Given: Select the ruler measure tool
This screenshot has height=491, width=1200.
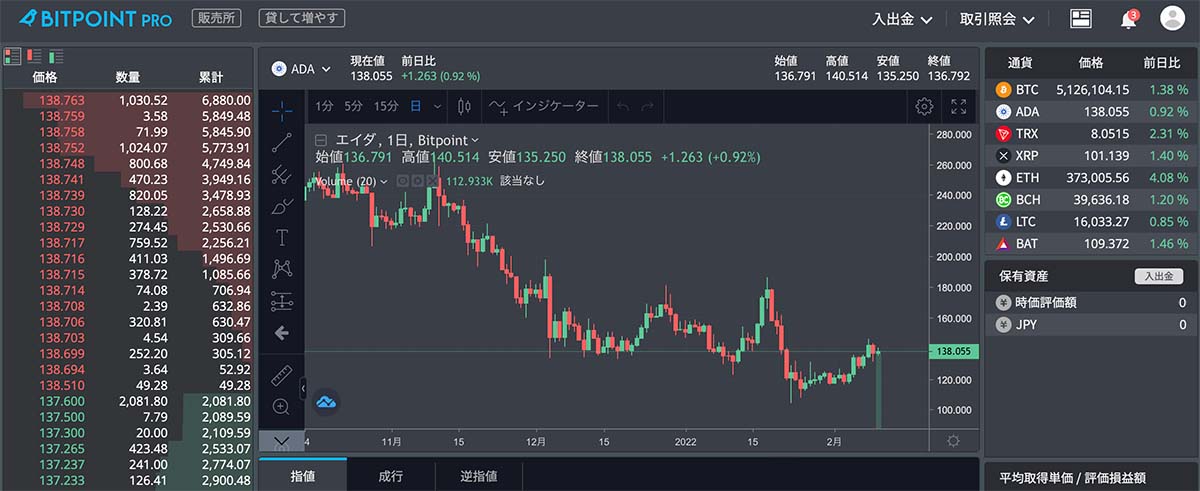Looking at the screenshot, I should [281, 375].
